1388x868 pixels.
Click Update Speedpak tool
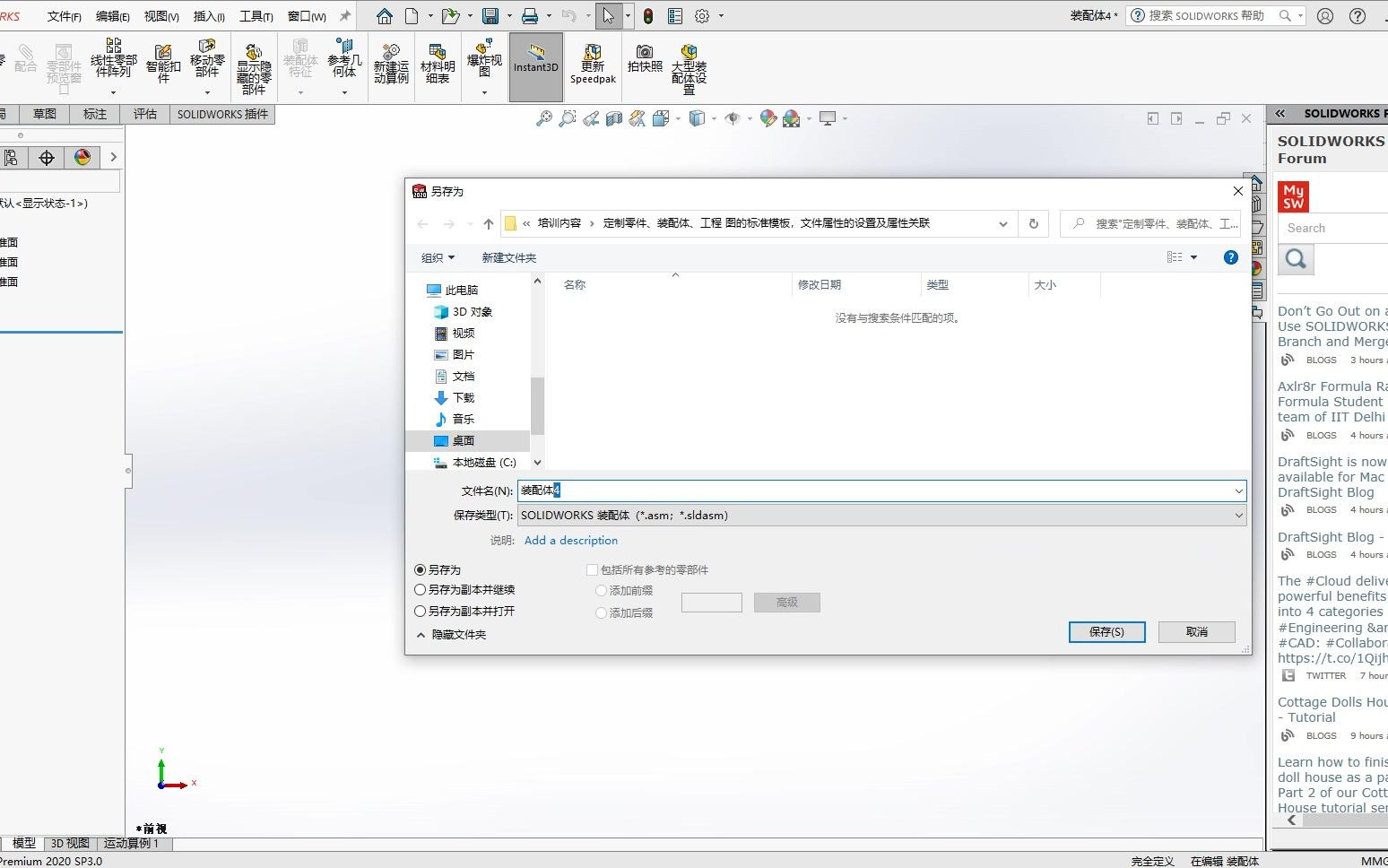click(x=593, y=65)
